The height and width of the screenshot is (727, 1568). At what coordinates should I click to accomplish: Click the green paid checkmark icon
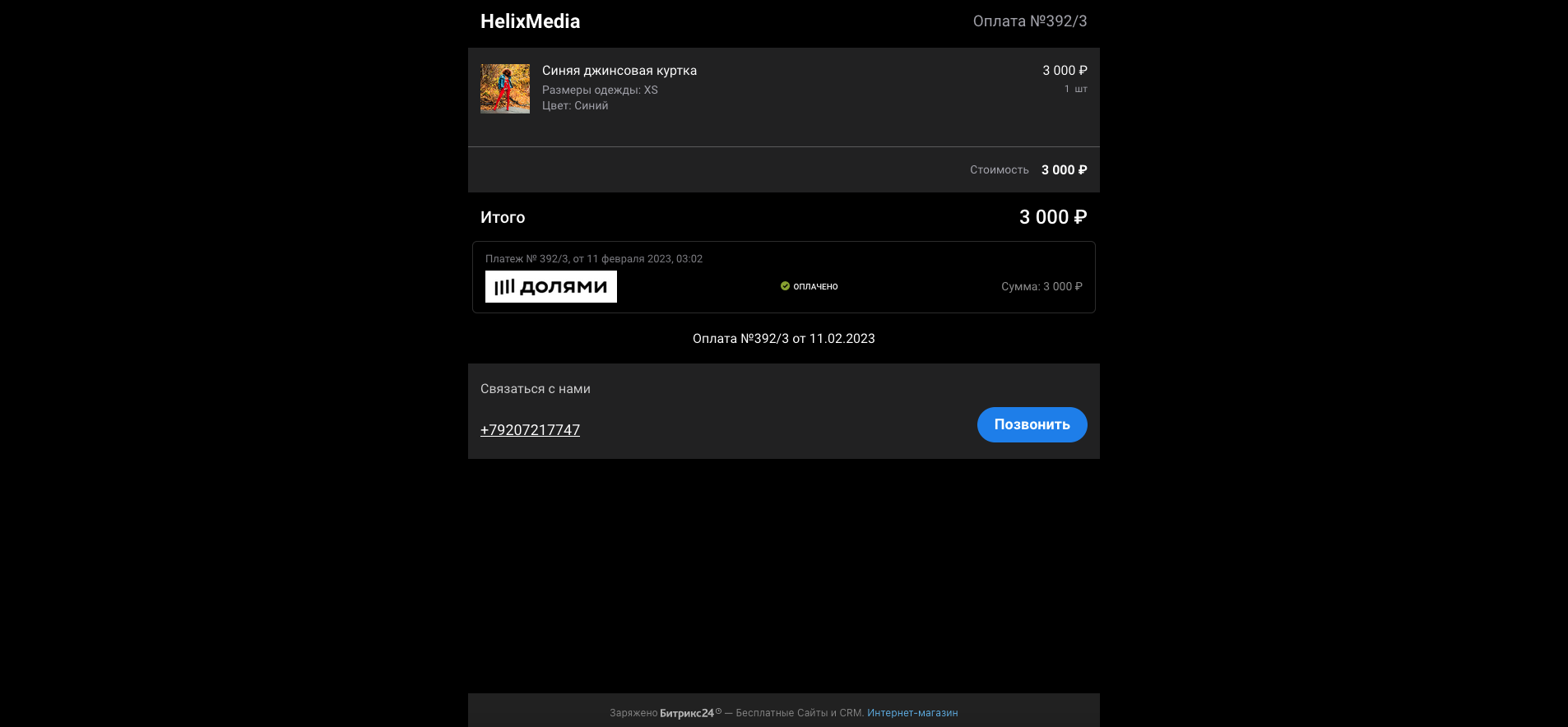tap(785, 286)
